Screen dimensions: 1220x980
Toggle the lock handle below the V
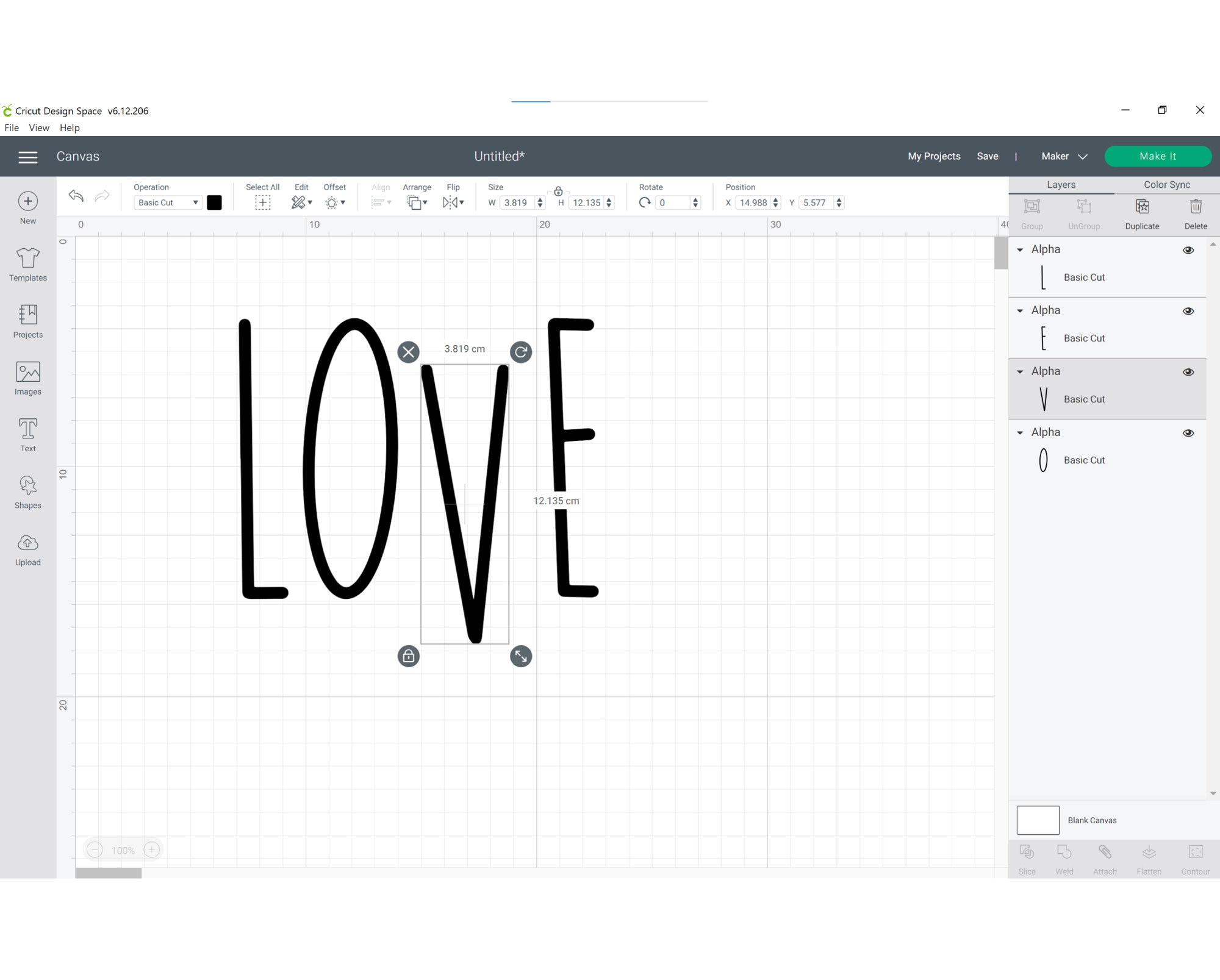click(x=409, y=656)
